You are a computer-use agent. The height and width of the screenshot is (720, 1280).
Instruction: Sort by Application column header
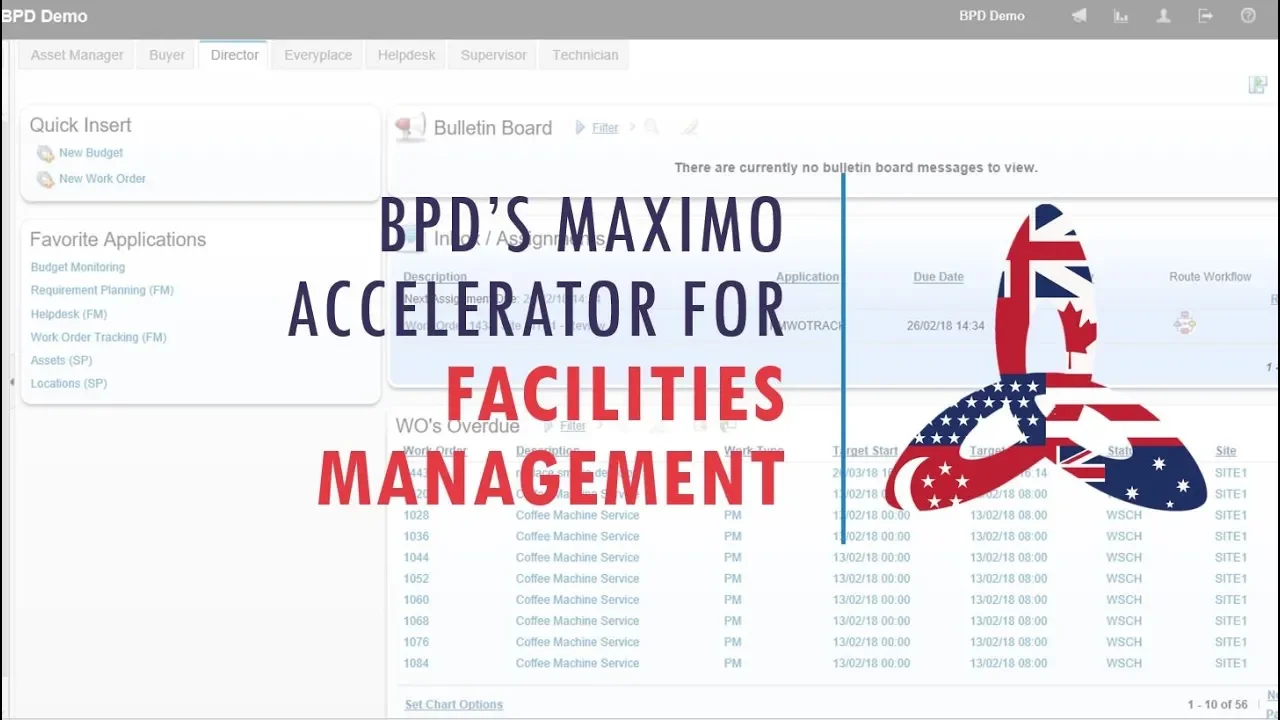click(807, 277)
